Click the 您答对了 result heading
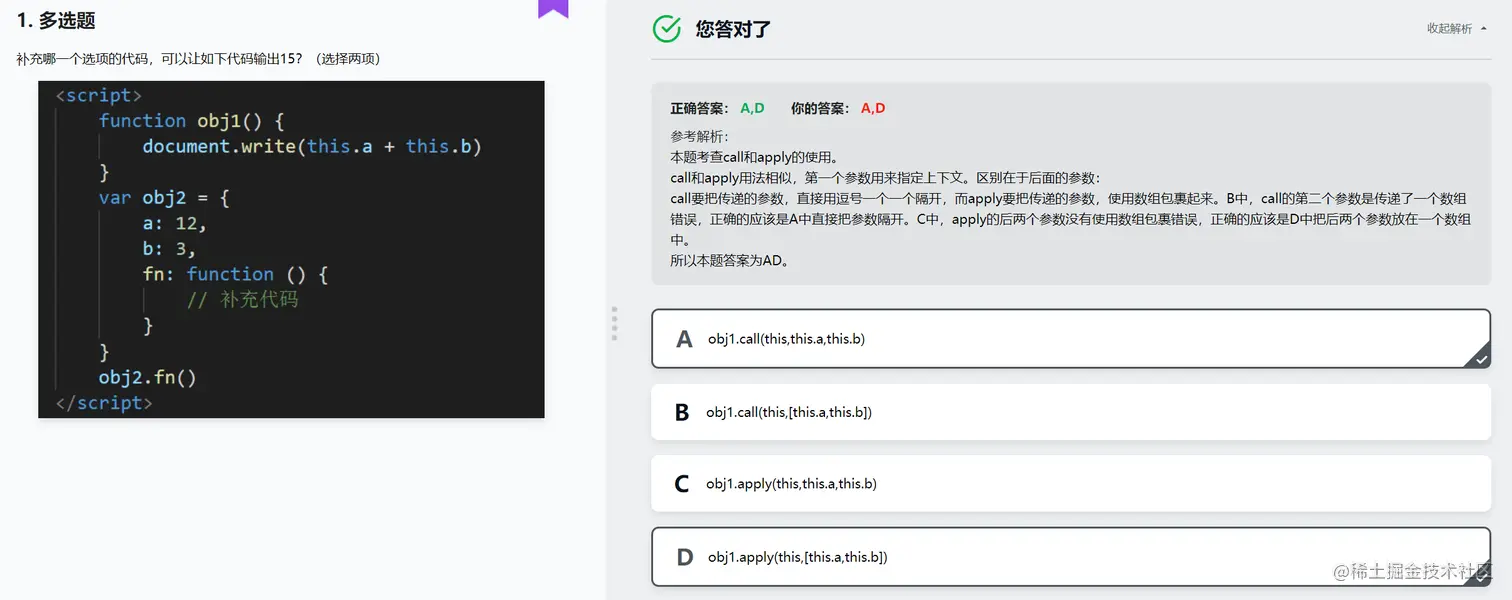Screen dimensions: 1512x600 point(733,29)
